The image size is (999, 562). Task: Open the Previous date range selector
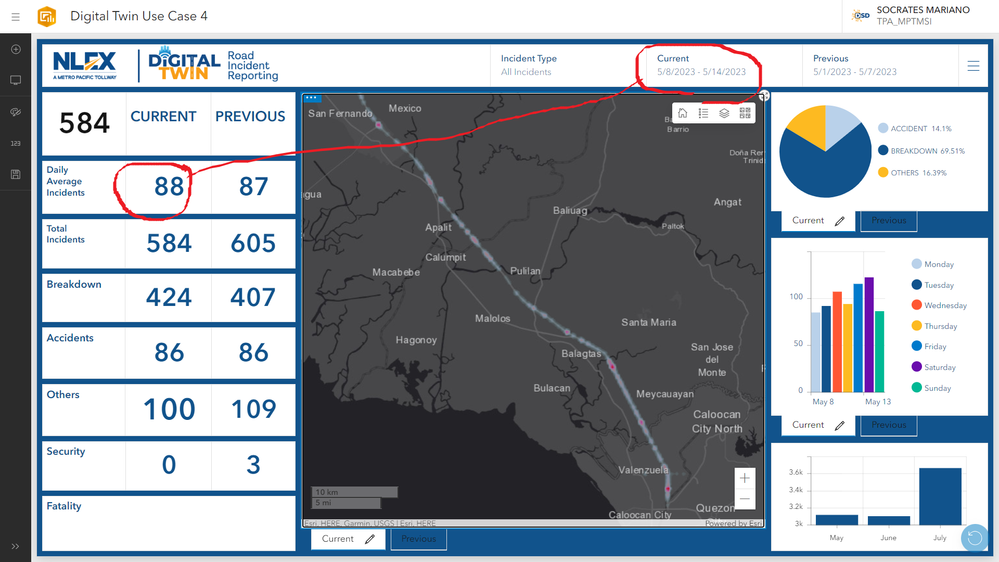click(x=880, y=65)
